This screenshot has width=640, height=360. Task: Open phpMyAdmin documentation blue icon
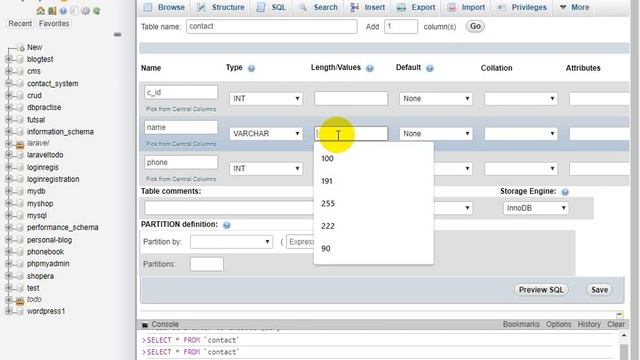coord(63,11)
